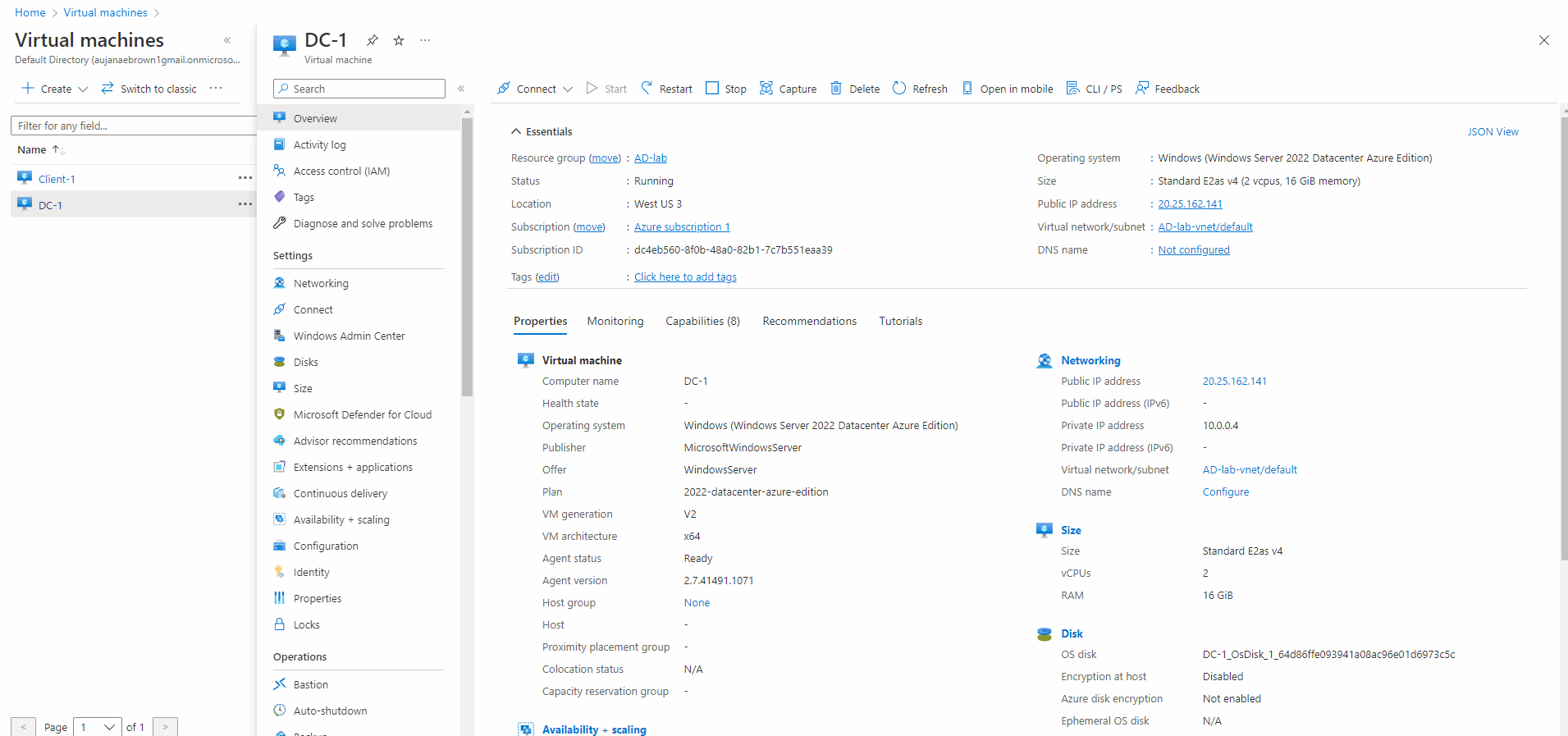This screenshot has width=1568, height=736.
Task: Restart the virtual machine
Action: [666, 89]
